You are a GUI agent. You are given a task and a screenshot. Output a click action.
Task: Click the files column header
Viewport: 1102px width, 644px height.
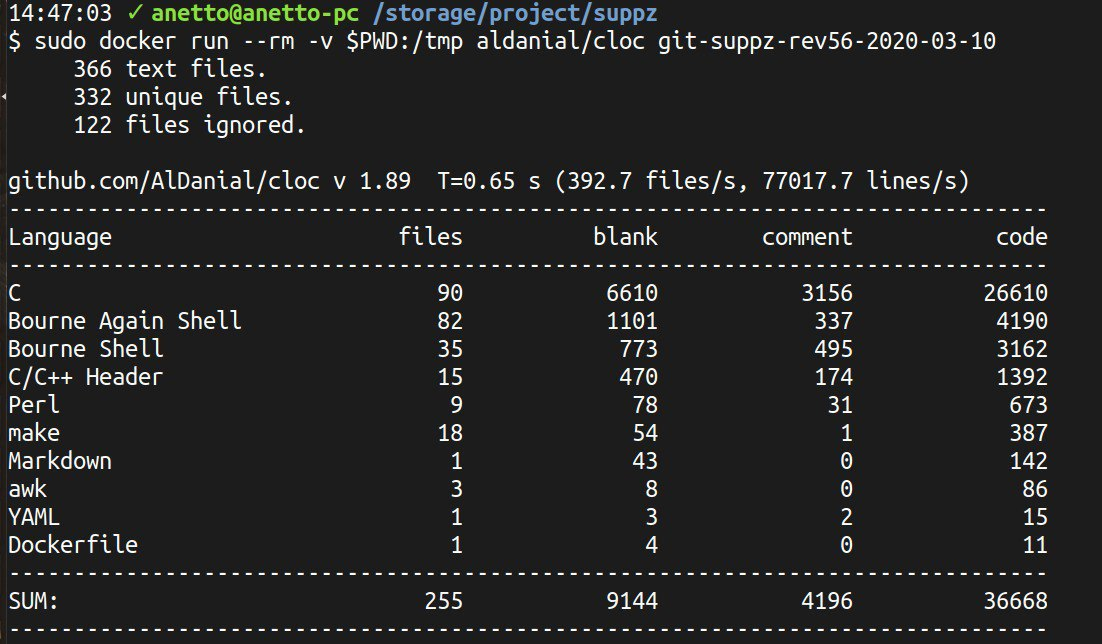[x=430, y=237]
